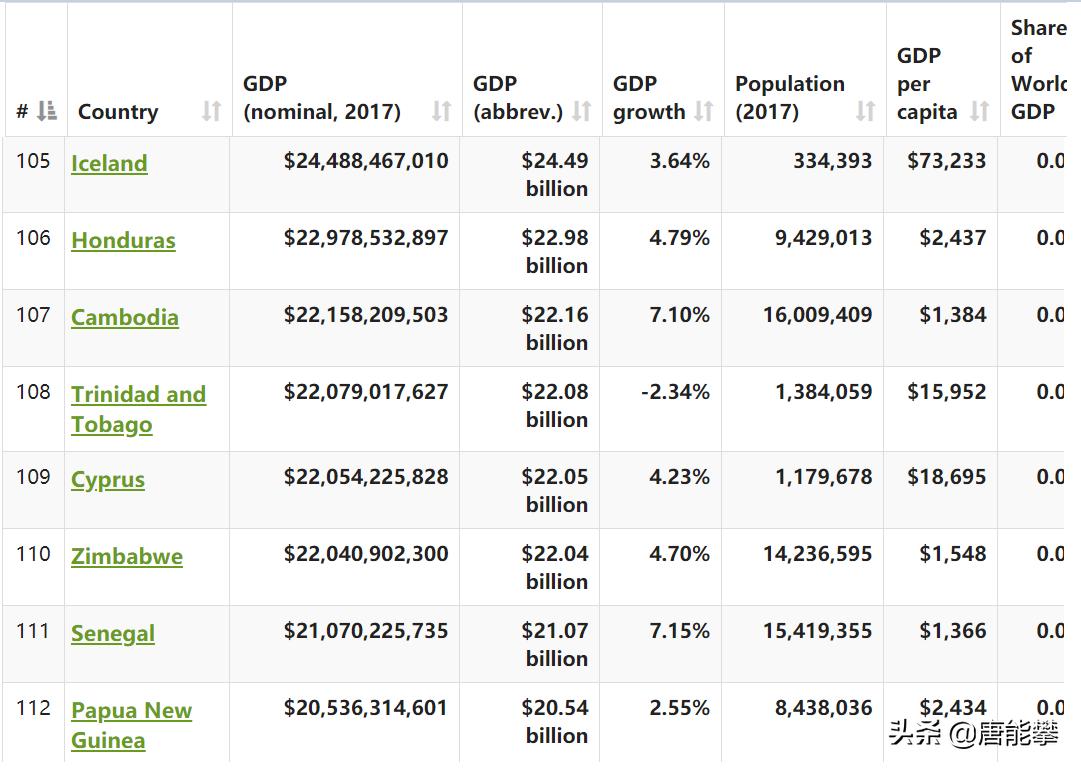Sort by GDP (nominal, 2017) using its sort icon
Screen dimensions: 1081x769
tap(440, 112)
